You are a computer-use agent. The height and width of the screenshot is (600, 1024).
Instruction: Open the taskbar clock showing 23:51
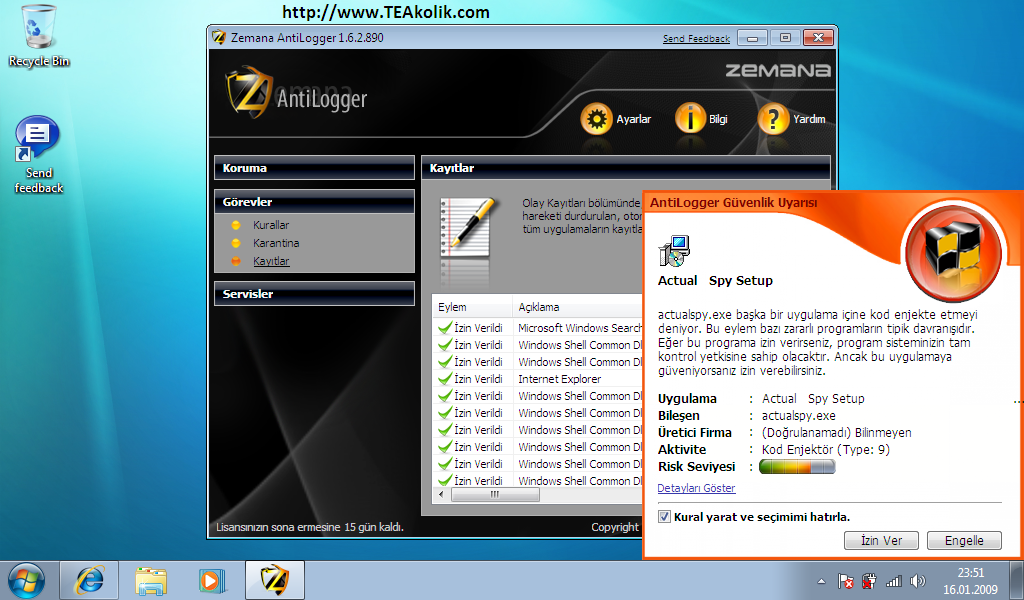pos(970,573)
